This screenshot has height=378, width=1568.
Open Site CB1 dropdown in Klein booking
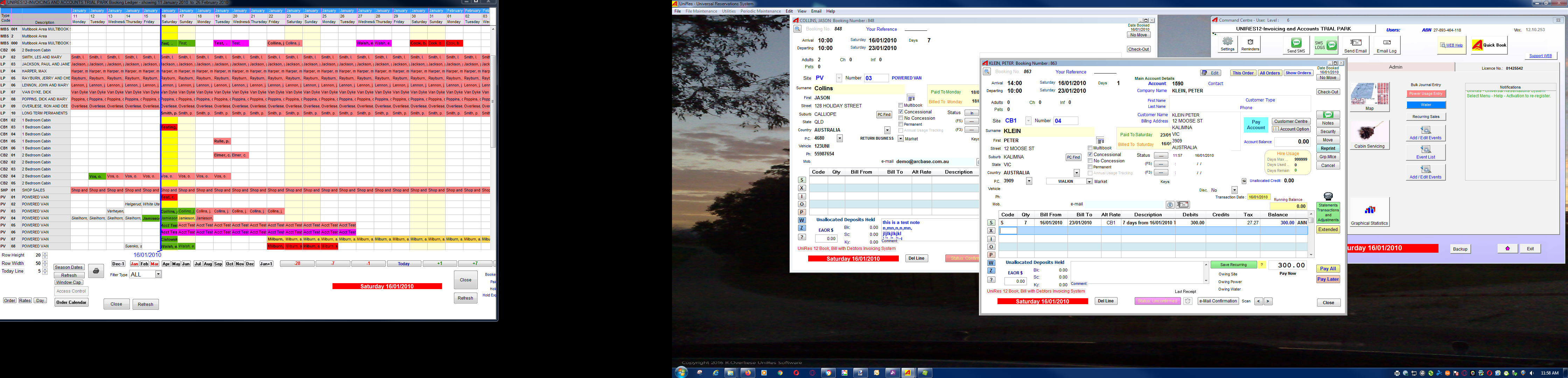tap(1028, 120)
